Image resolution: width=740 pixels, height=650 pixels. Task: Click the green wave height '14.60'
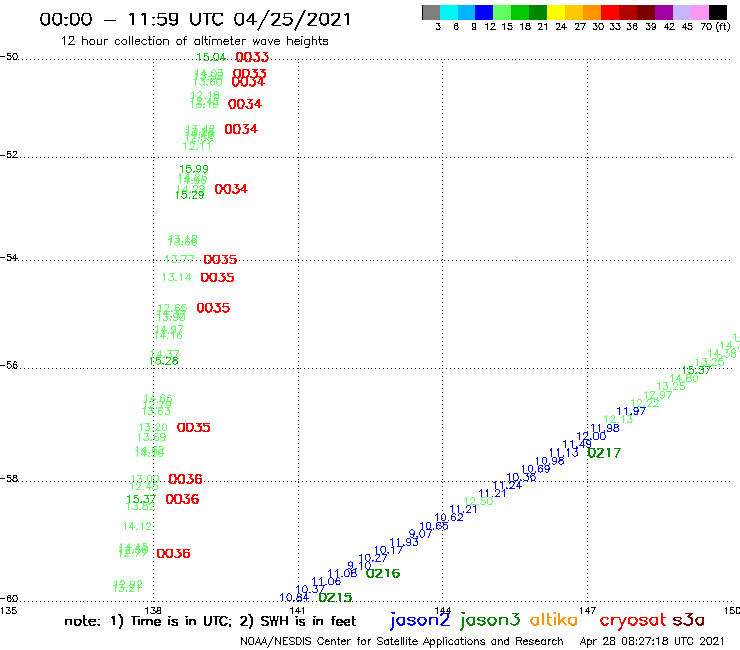[684, 378]
